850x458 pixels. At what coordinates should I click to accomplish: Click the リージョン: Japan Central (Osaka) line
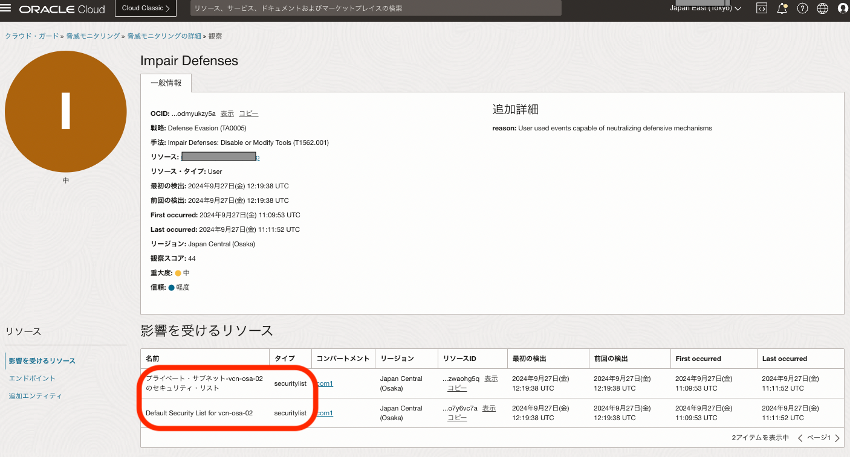click(x=203, y=244)
